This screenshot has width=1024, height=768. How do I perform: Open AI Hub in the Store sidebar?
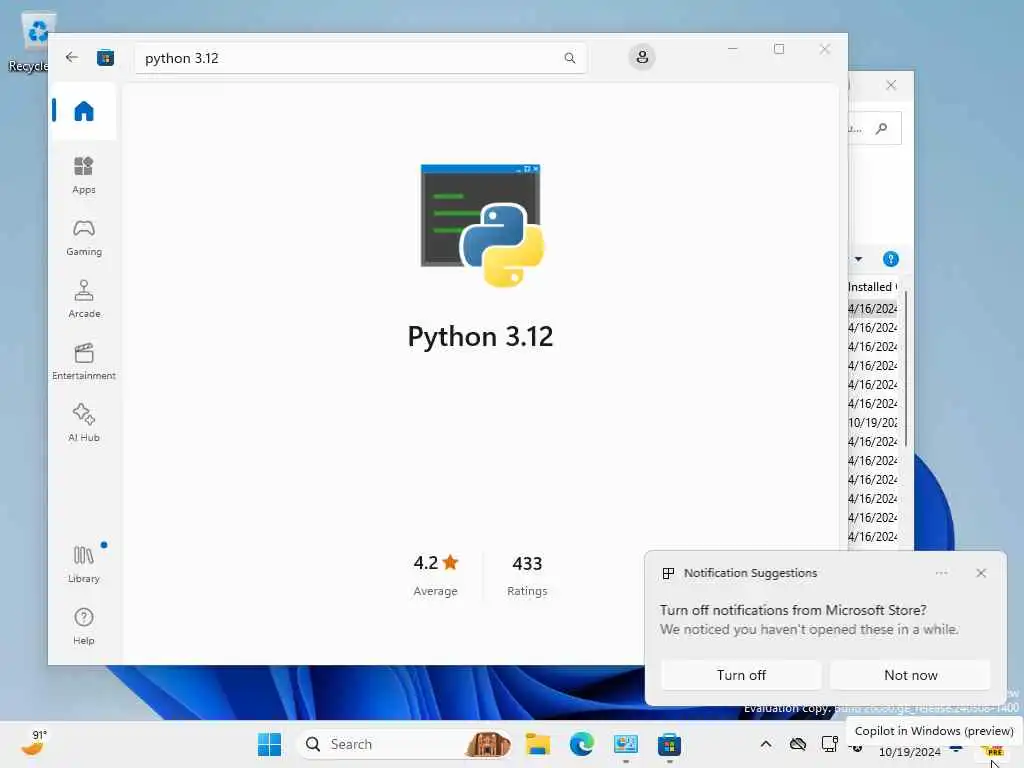click(x=84, y=423)
